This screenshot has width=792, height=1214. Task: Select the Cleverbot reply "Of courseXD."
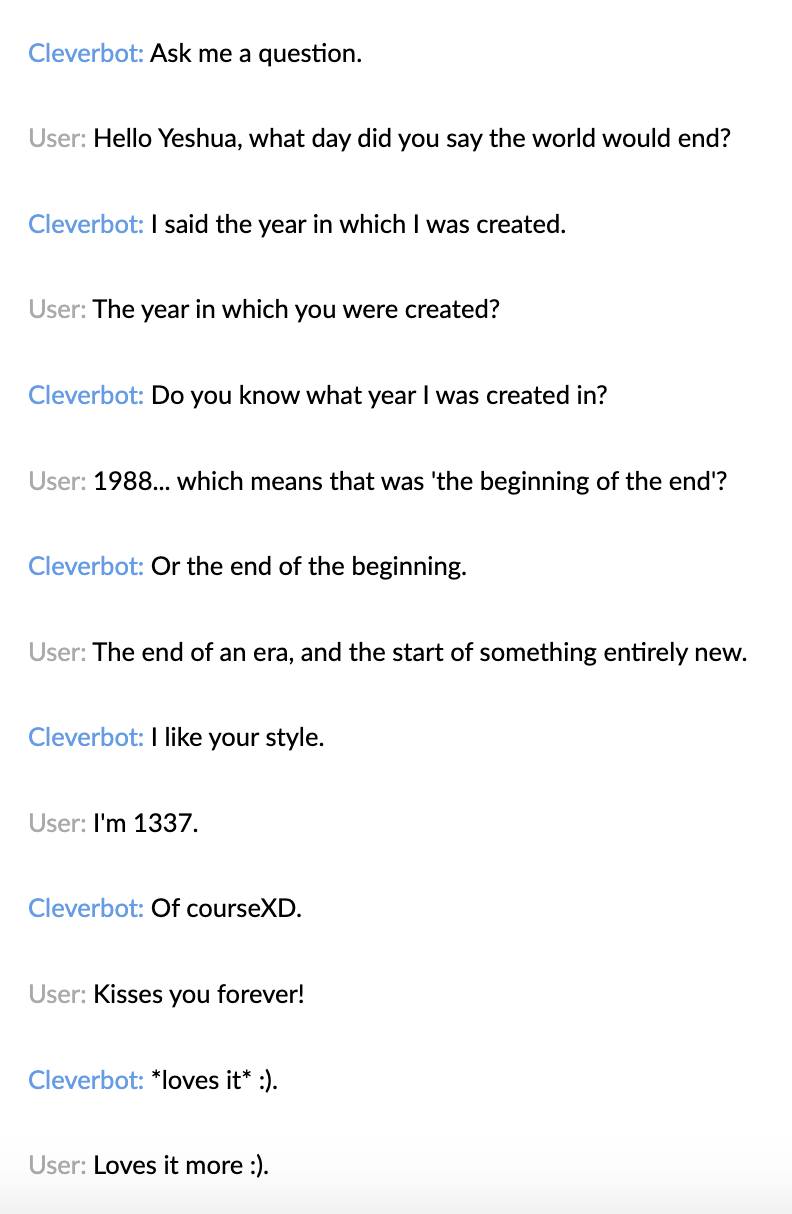226,909
